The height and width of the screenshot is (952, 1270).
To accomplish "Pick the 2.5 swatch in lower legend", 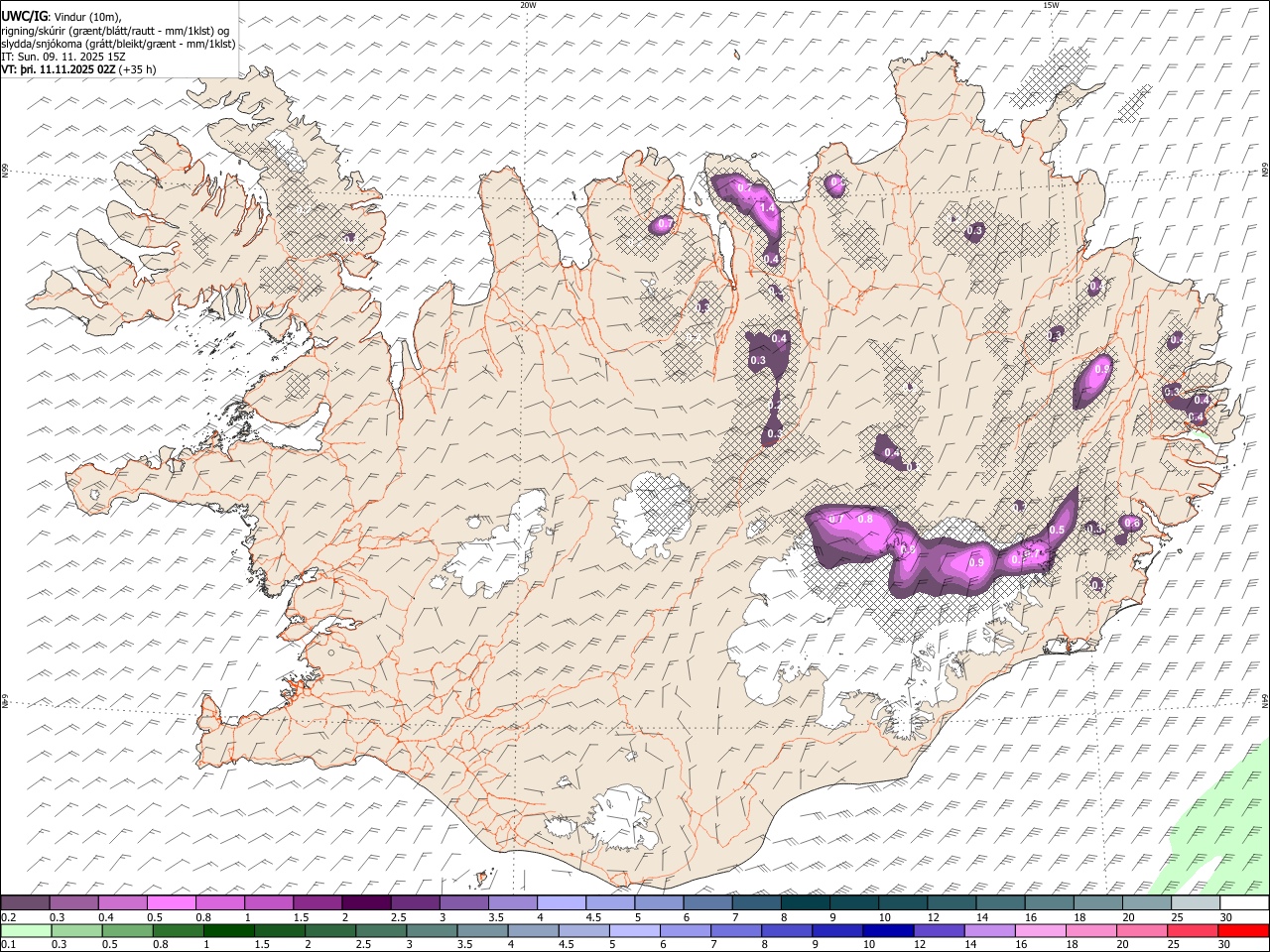I will (383, 930).
